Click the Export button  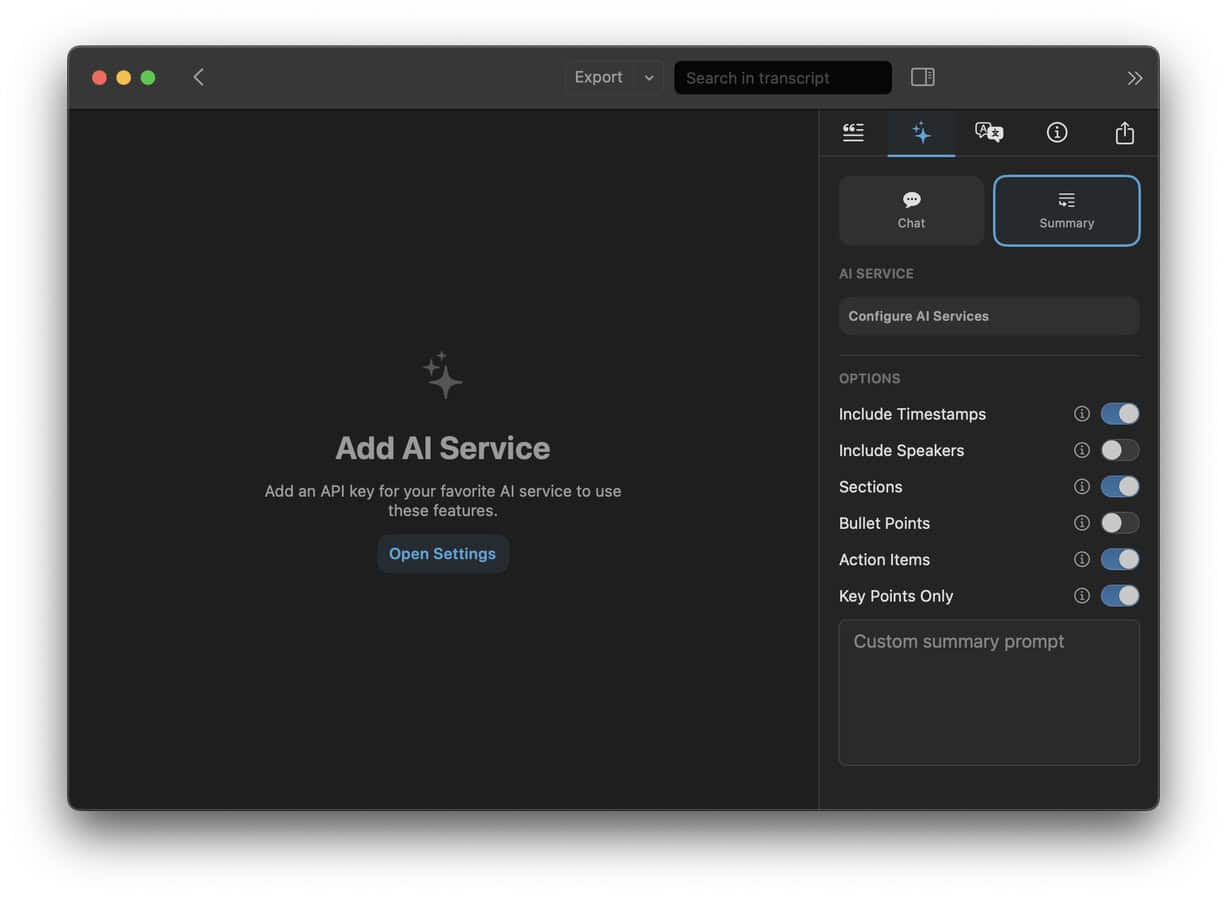click(598, 77)
